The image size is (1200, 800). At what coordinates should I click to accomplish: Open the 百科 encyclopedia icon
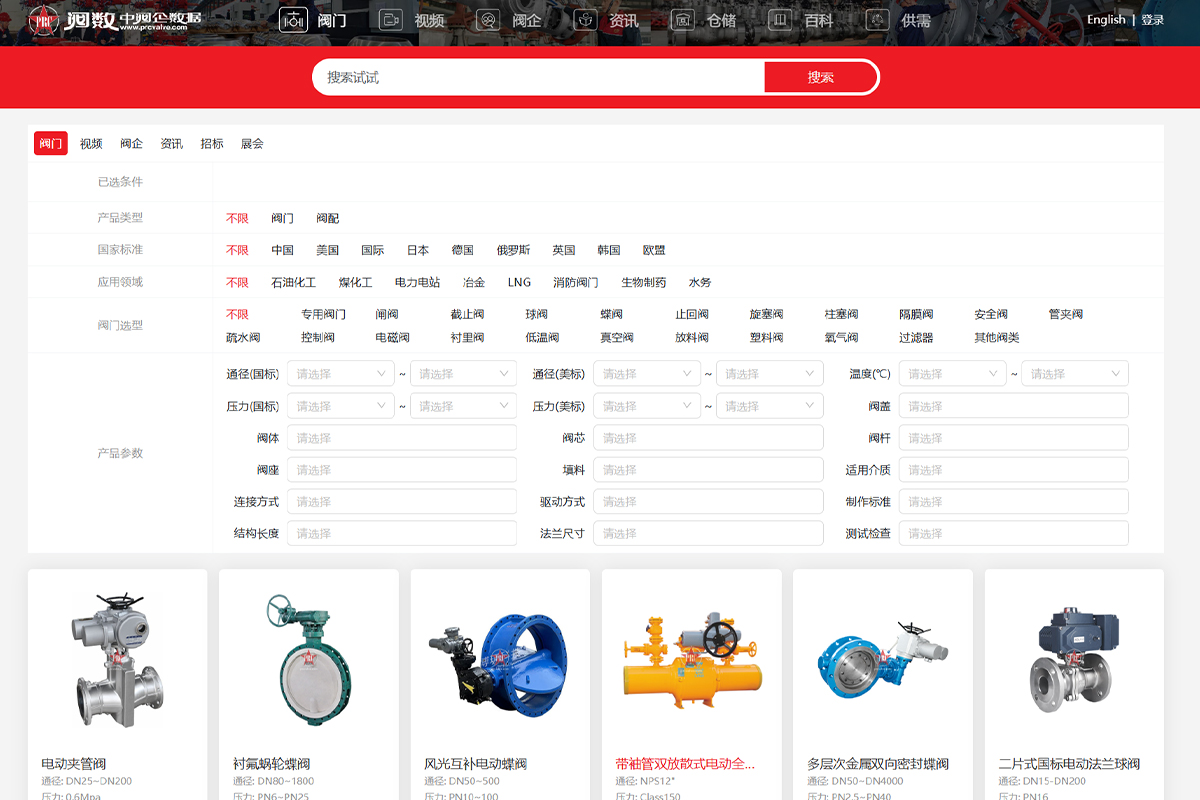(780, 20)
